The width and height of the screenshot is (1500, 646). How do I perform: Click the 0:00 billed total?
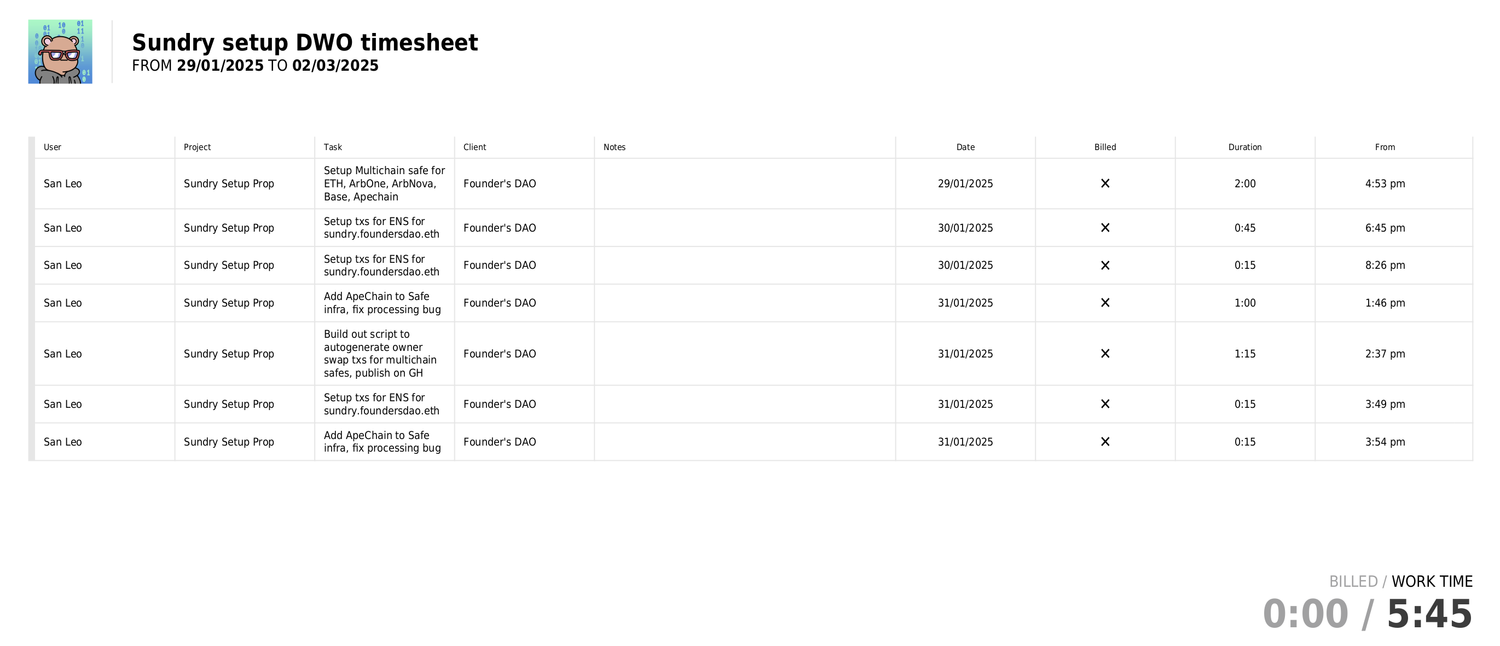[1305, 614]
